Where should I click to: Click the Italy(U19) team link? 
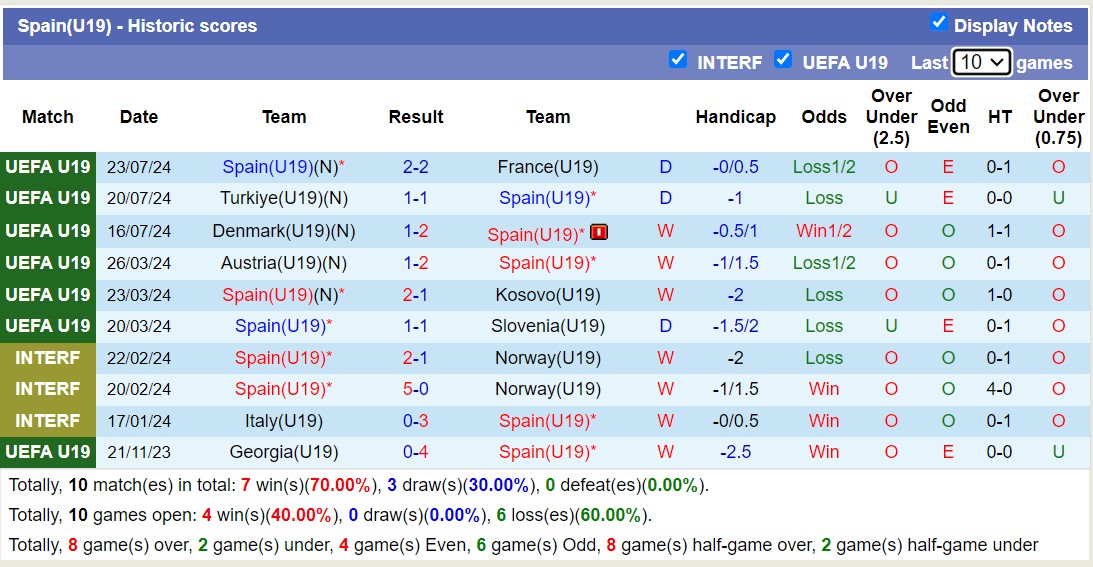284,421
